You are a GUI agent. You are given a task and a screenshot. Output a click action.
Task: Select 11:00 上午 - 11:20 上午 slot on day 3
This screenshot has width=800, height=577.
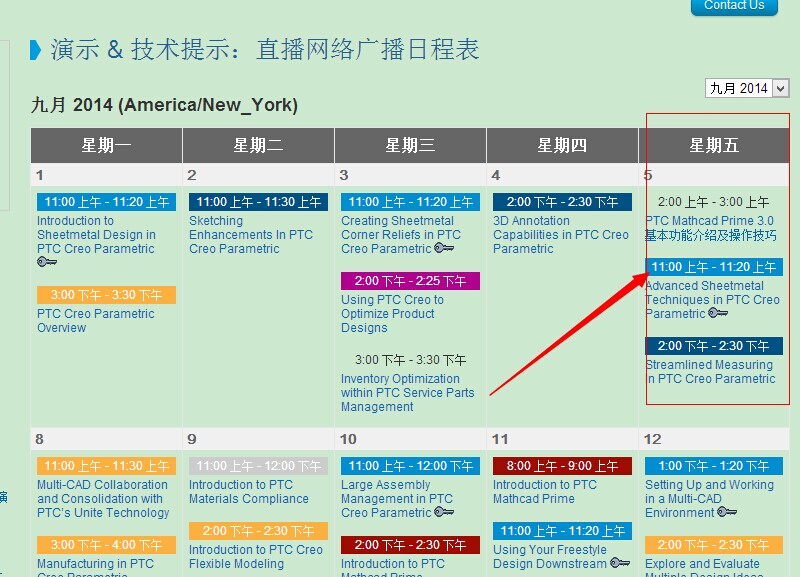410,202
